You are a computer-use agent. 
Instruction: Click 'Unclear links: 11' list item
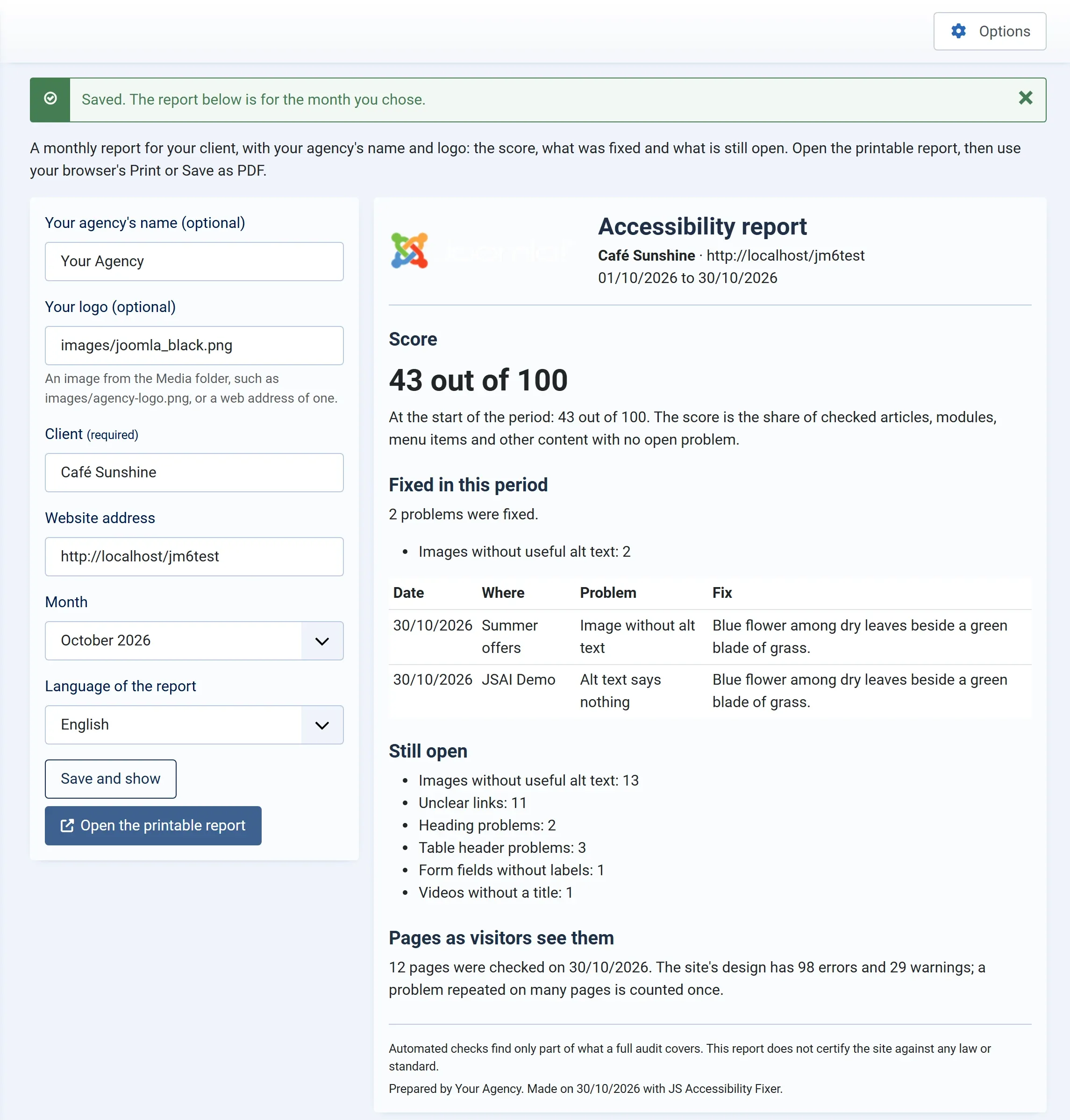[472, 802]
